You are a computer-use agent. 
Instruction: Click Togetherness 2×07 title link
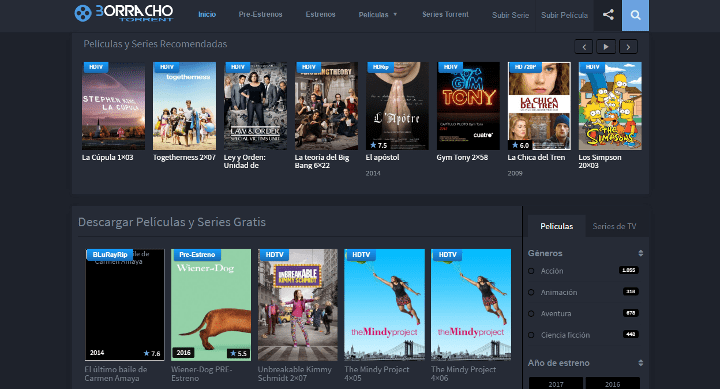pyautogui.click(x=184, y=157)
